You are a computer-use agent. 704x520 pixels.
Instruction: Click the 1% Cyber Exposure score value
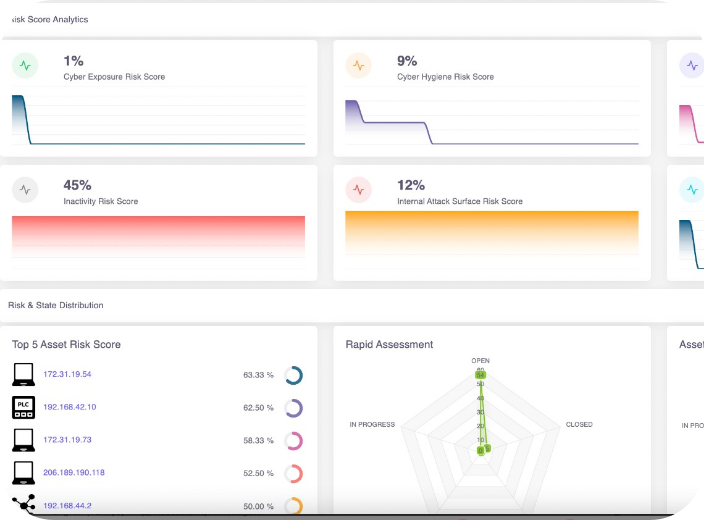click(x=74, y=61)
